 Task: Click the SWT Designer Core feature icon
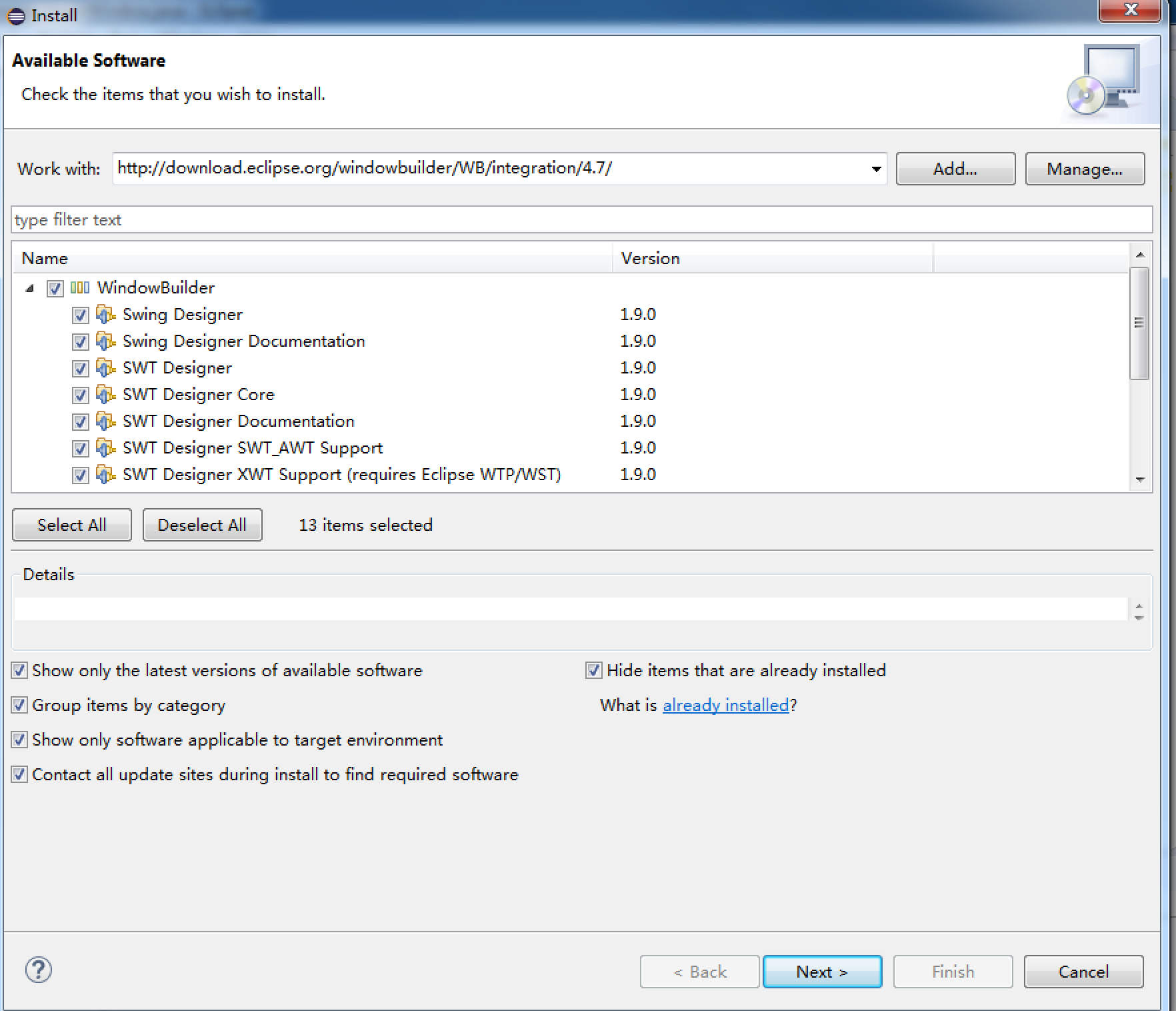[x=105, y=394]
